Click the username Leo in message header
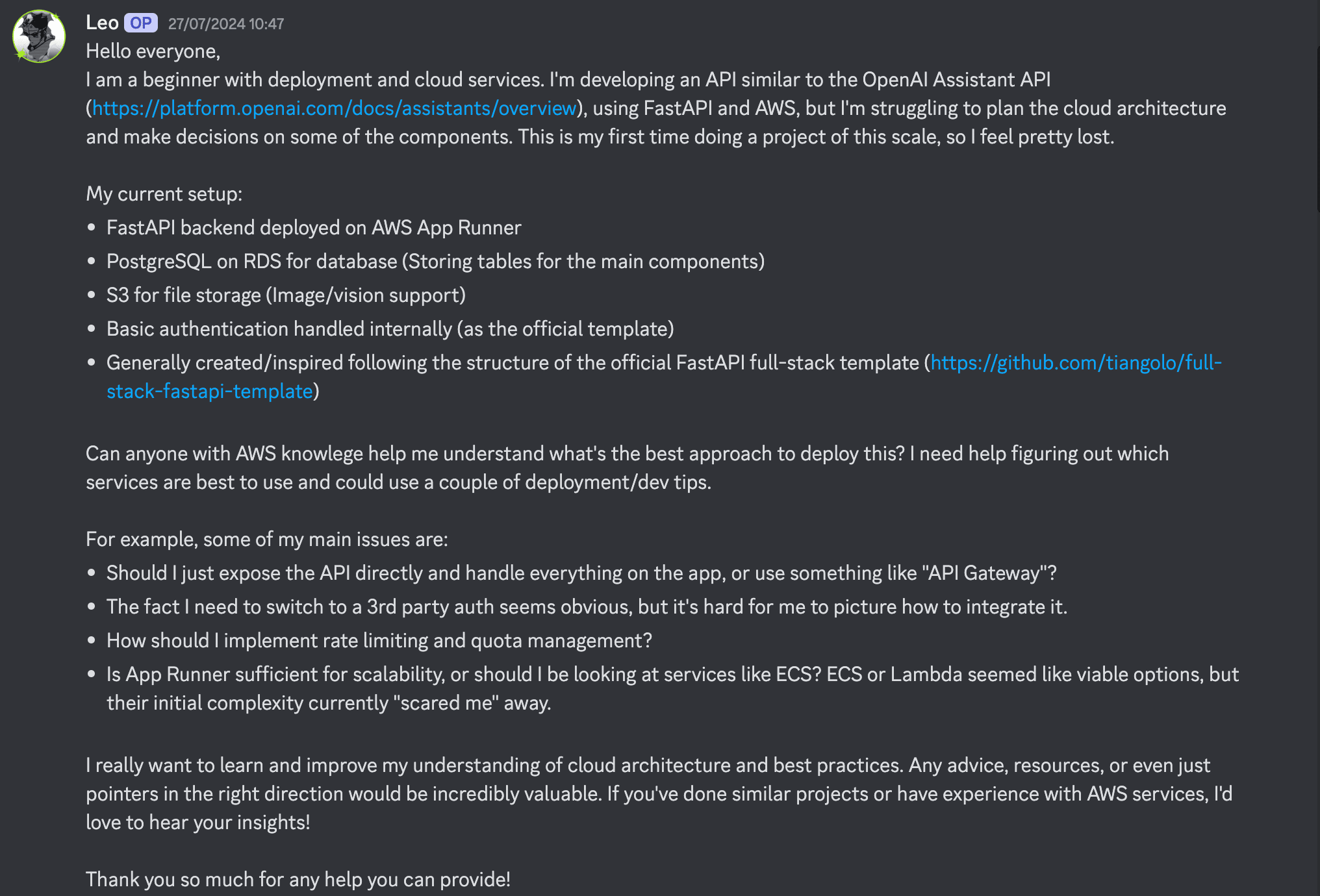1320x896 pixels. [x=102, y=23]
